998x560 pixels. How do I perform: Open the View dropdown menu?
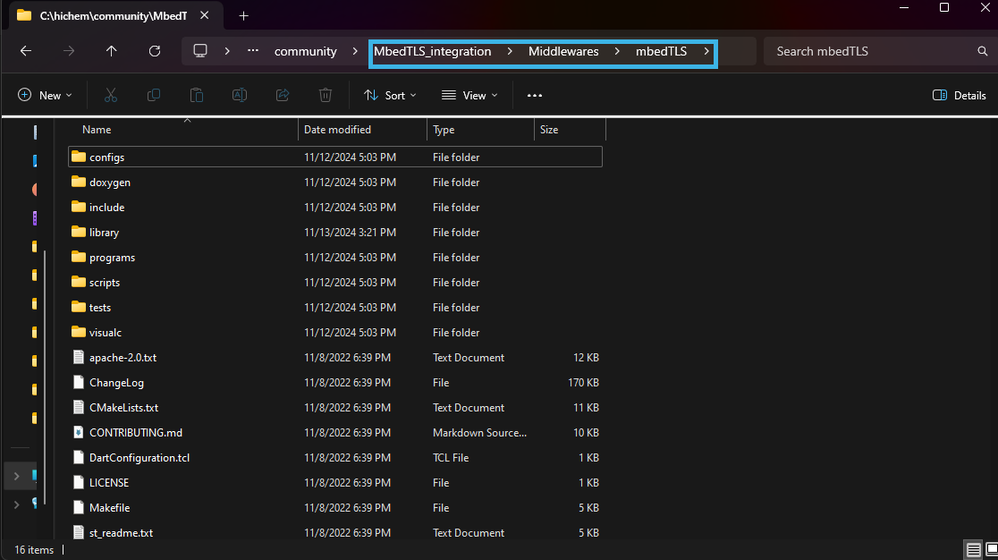(x=470, y=95)
